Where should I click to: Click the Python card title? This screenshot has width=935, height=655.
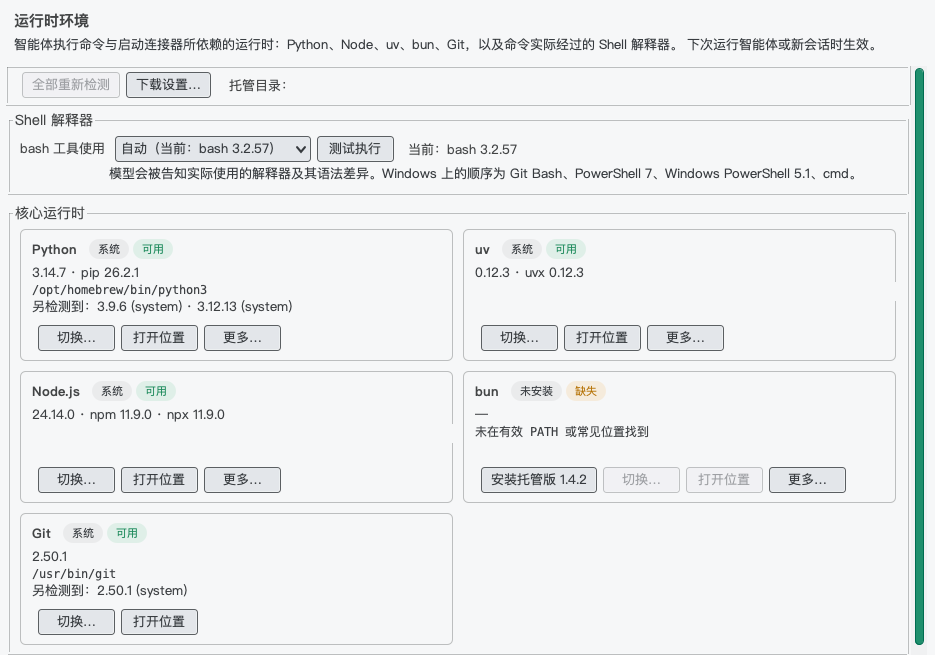pyautogui.click(x=54, y=249)
